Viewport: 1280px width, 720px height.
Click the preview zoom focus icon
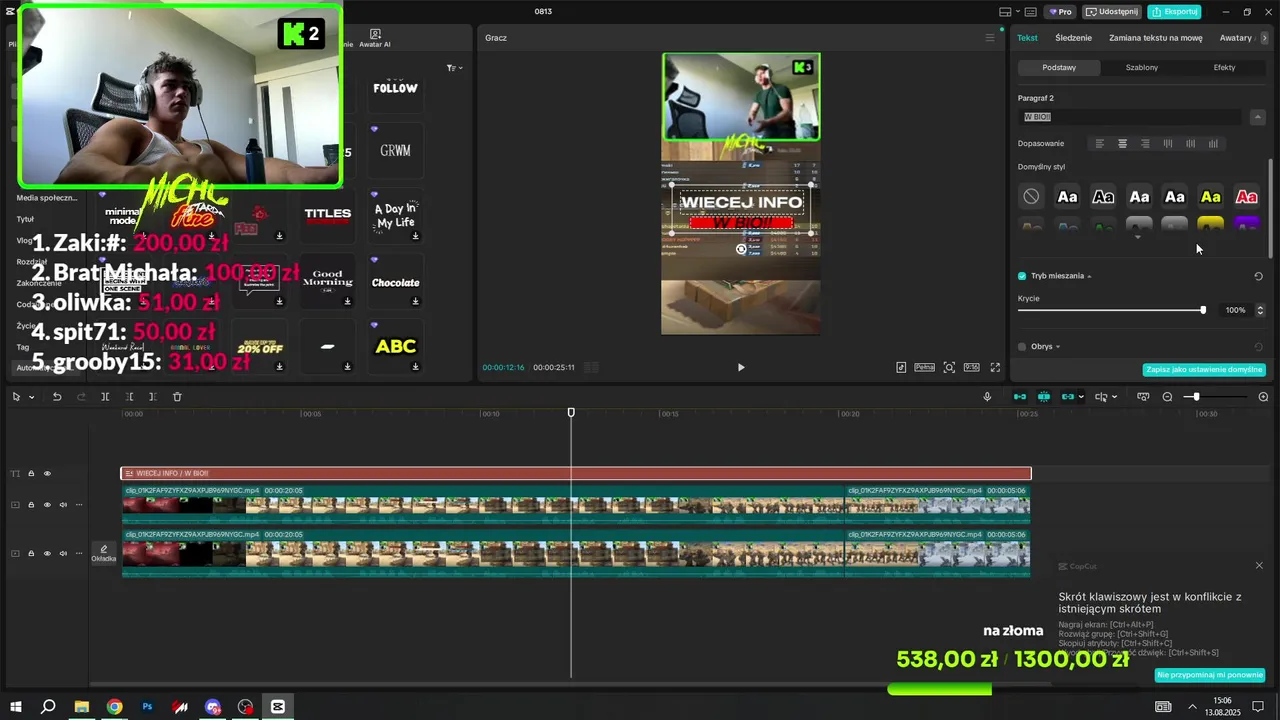[x=949, y=367]
